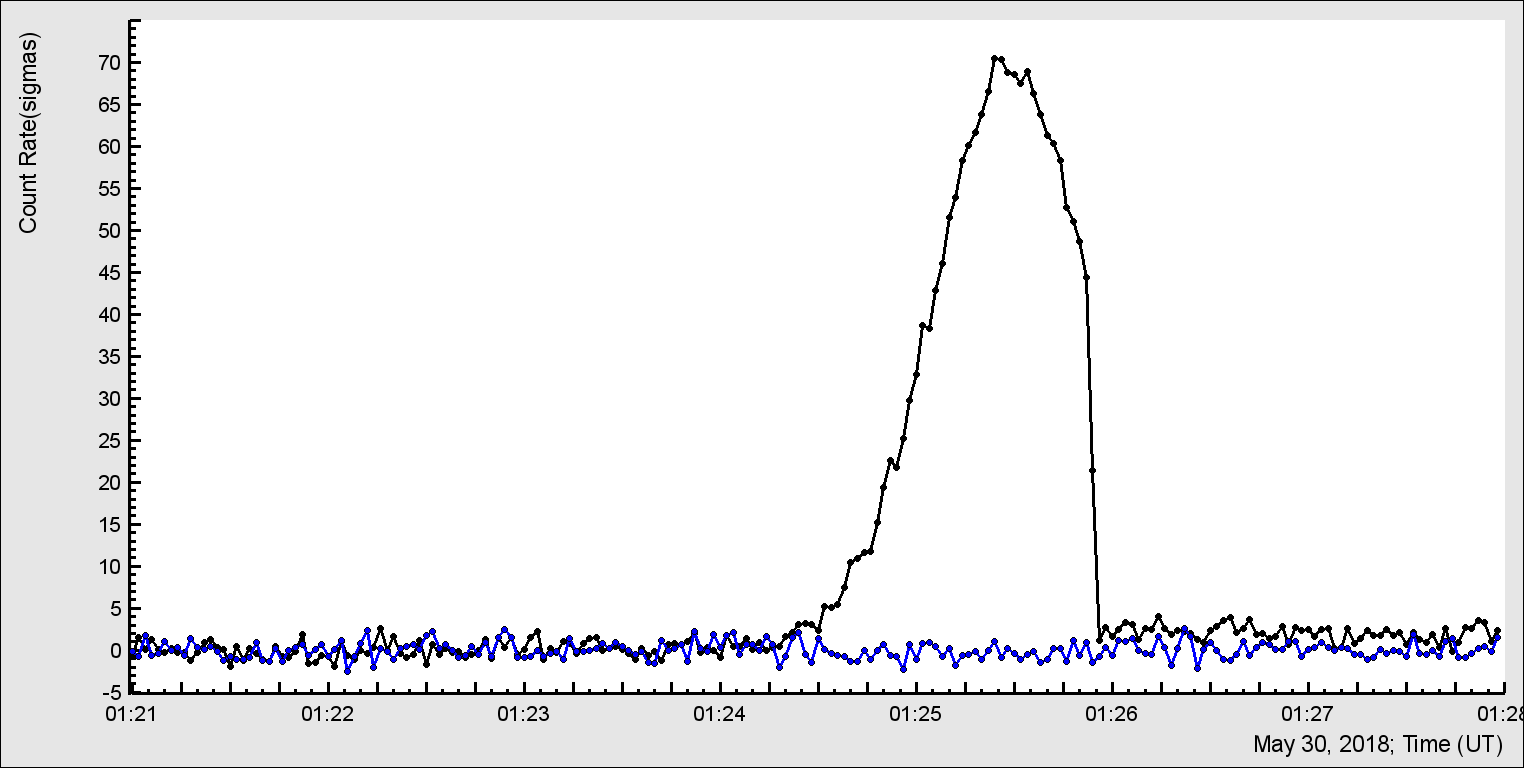Screen dimensions: 1524x768
Task: Click the 01:22 time axis label
Action: pyautogui.click(x=328, y=714)
